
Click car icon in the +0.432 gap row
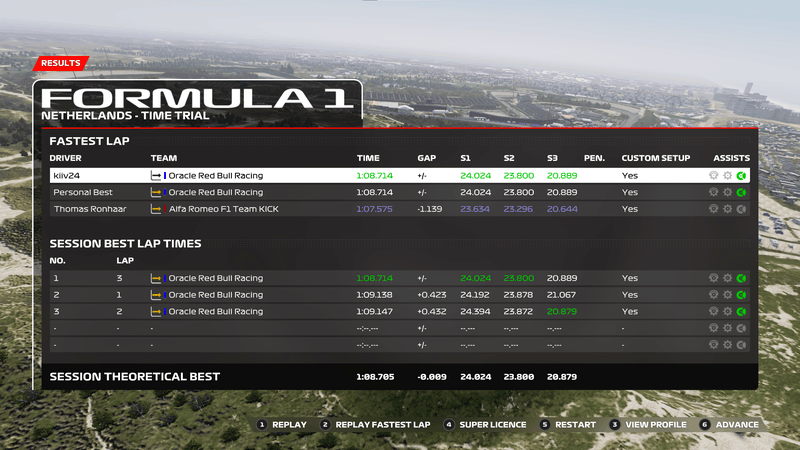coord(156,311)
